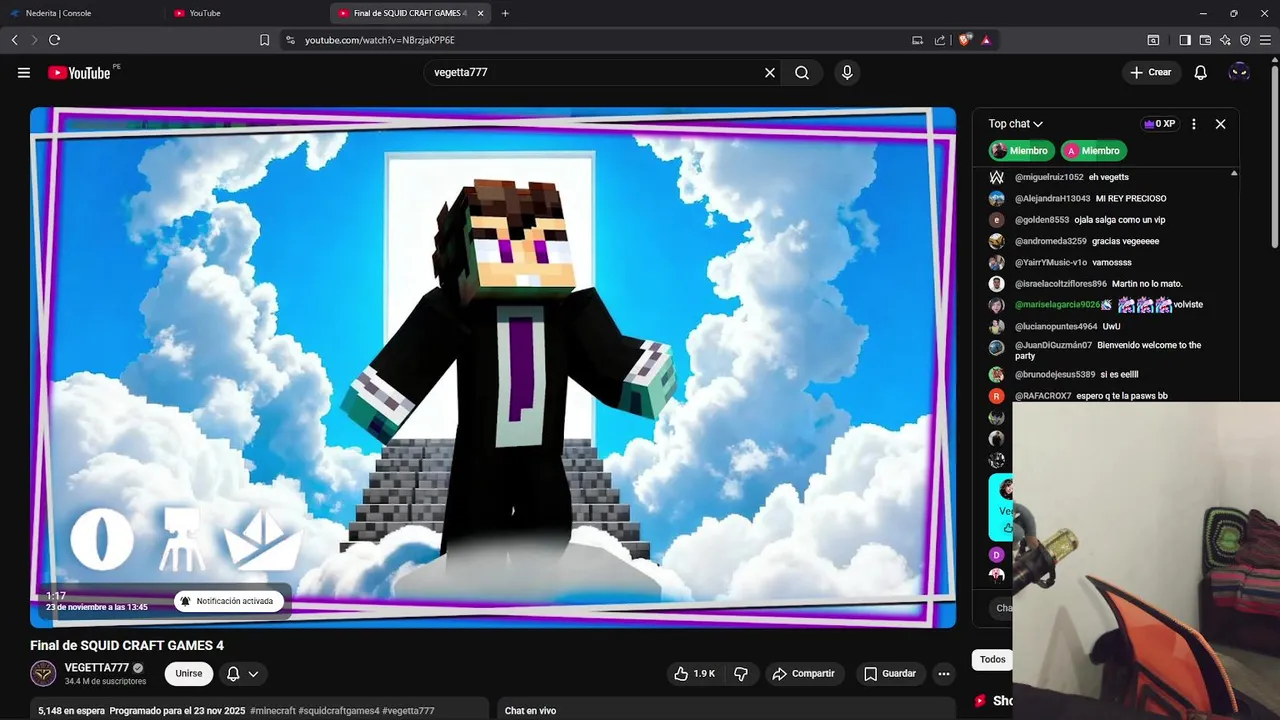Dislike the video
Viewport: 1280px width, 720px height.
click(741, 674)
